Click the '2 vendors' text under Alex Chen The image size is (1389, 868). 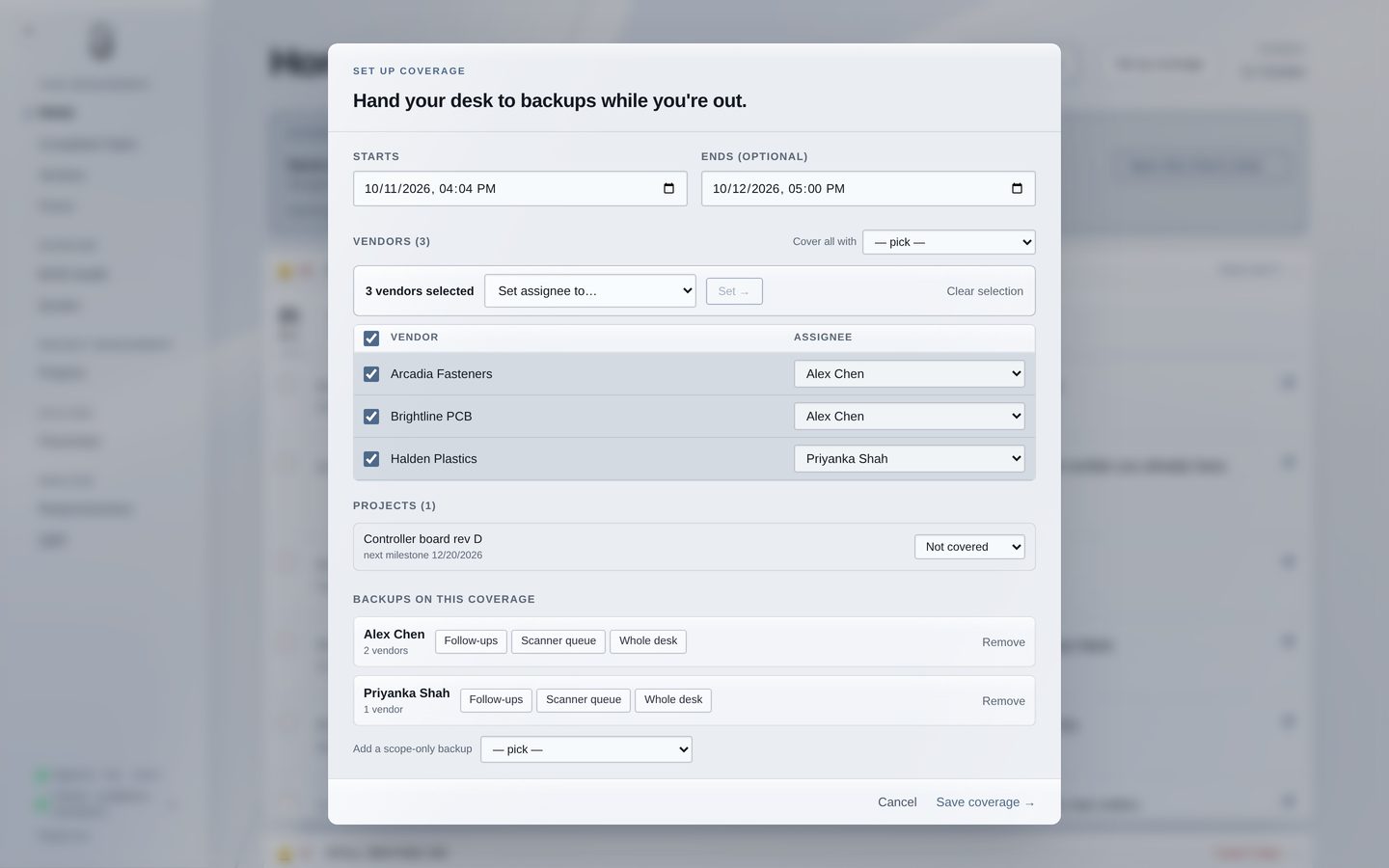tap(386, 651)
